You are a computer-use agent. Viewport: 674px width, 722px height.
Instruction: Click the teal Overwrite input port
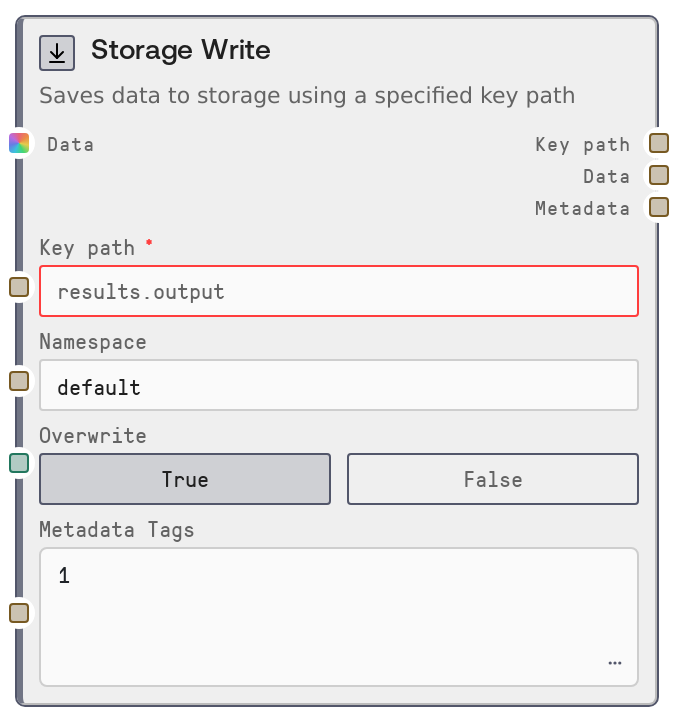tap(19, 462)
